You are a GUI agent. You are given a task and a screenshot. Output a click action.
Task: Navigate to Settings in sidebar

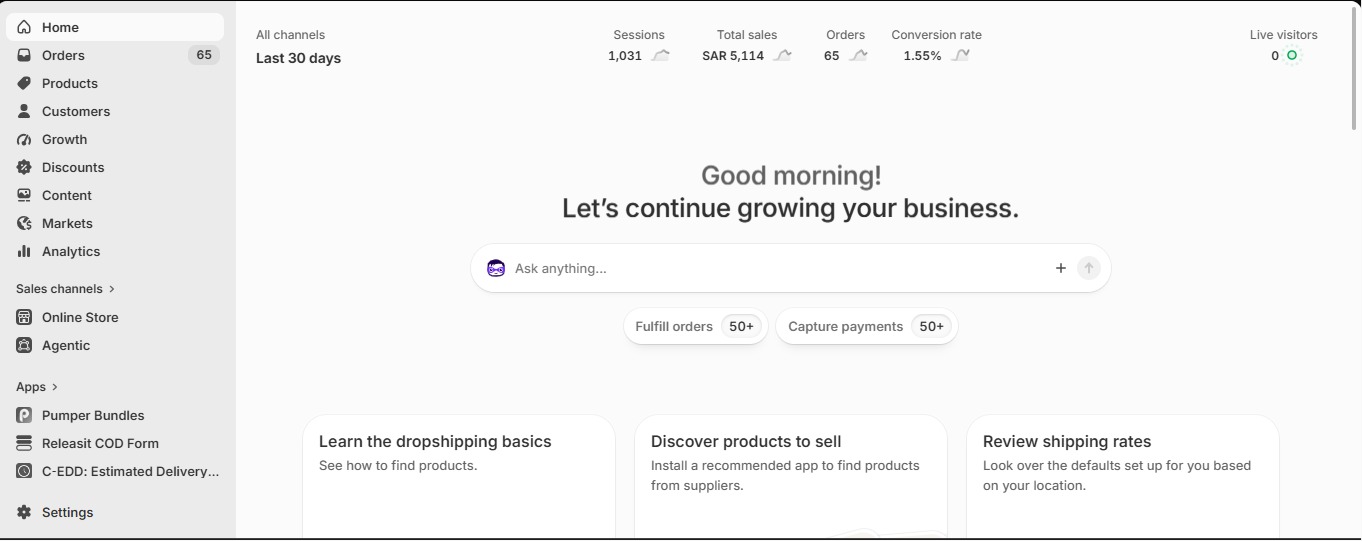coord(115,512)
